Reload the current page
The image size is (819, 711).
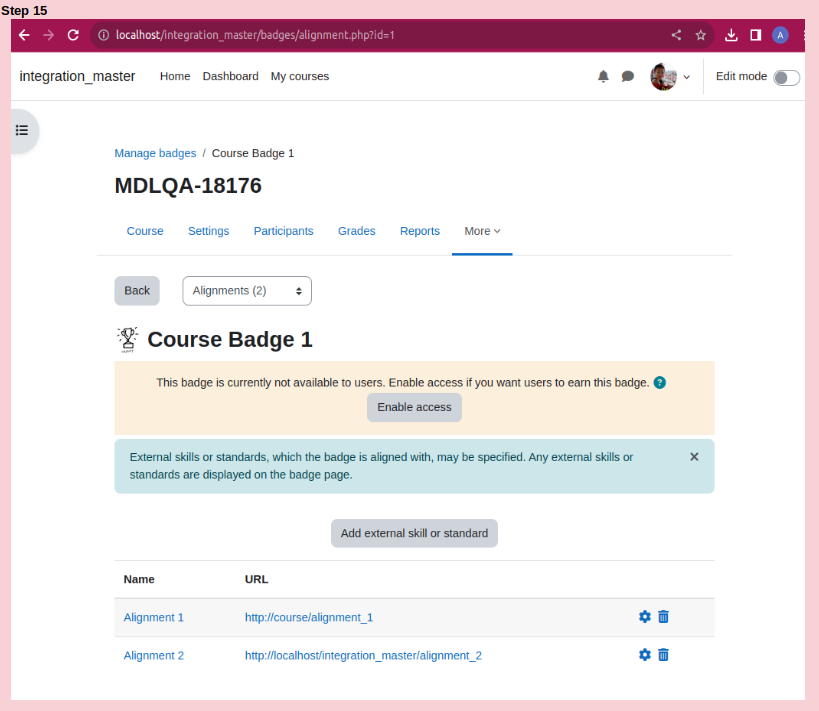tap(73, 35)
